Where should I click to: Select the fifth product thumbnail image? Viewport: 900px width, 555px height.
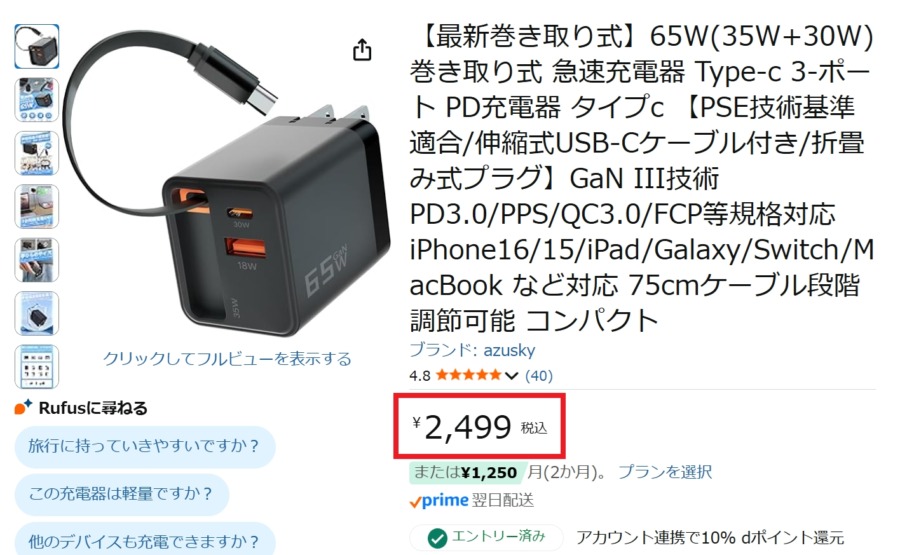(x=36, y=260)
